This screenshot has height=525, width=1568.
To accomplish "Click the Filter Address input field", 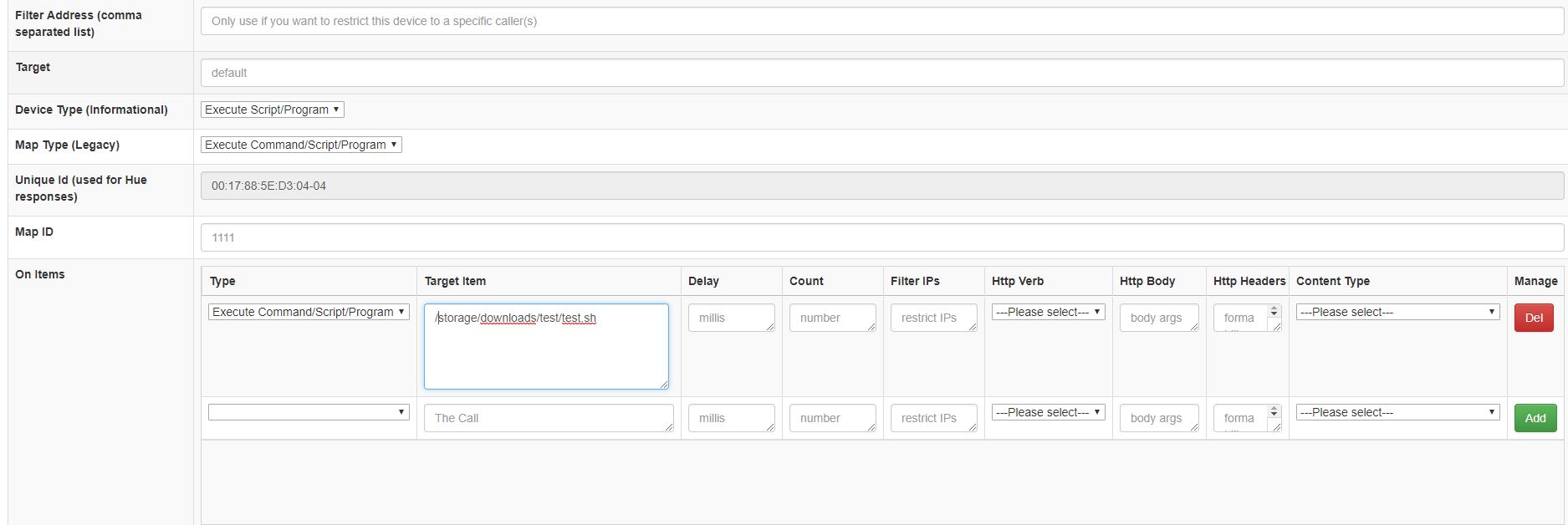I will click(x=881, y=21).
